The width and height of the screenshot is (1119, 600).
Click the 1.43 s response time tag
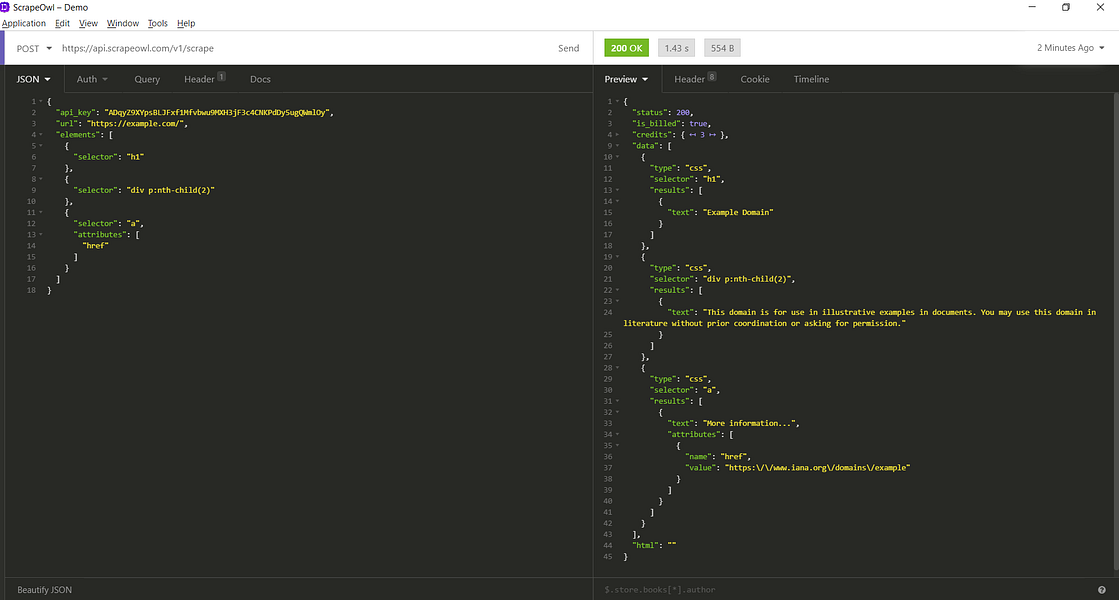(x=677, y=48)
